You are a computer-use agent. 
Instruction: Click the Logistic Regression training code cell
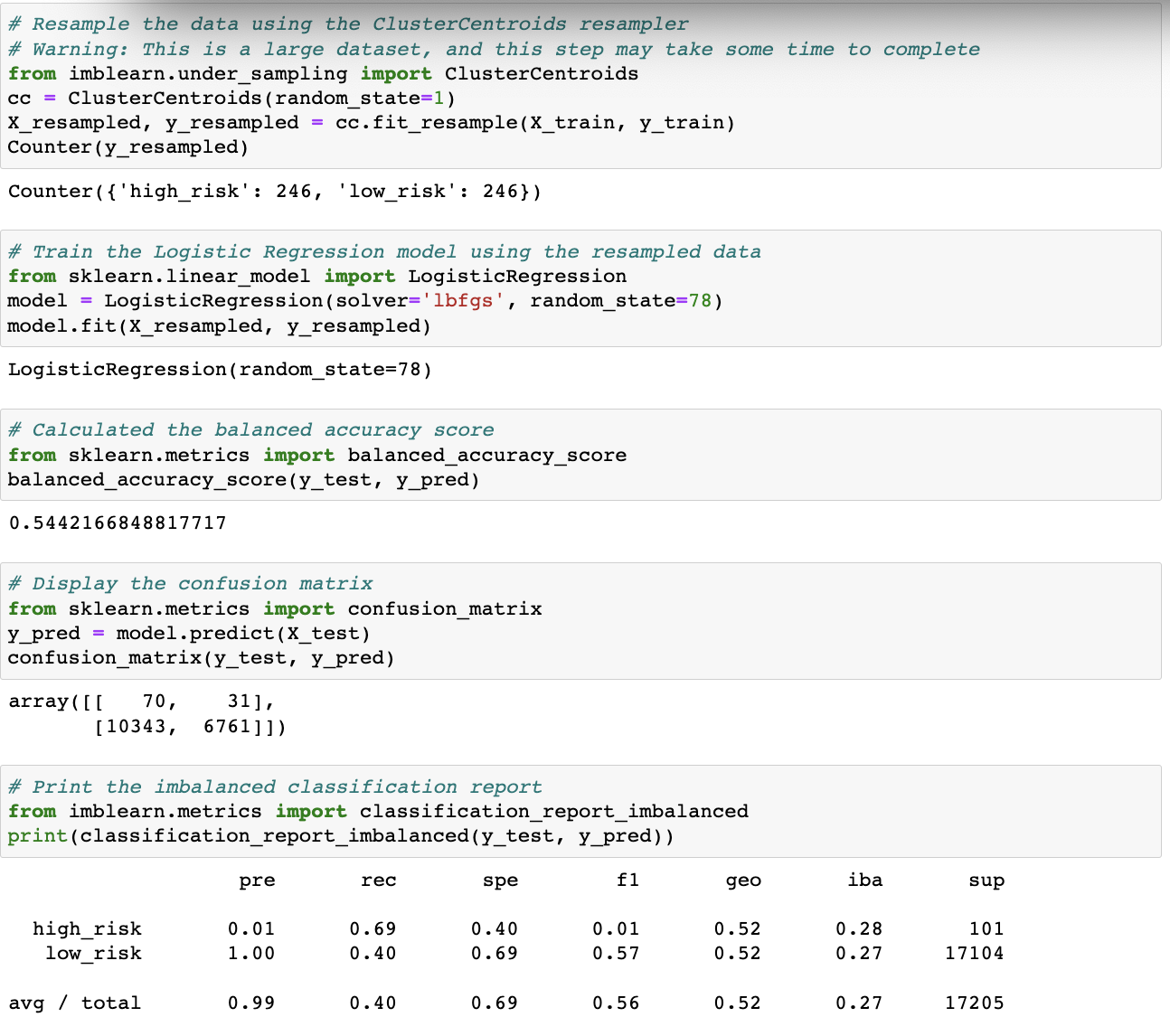[x=580, y=288]
